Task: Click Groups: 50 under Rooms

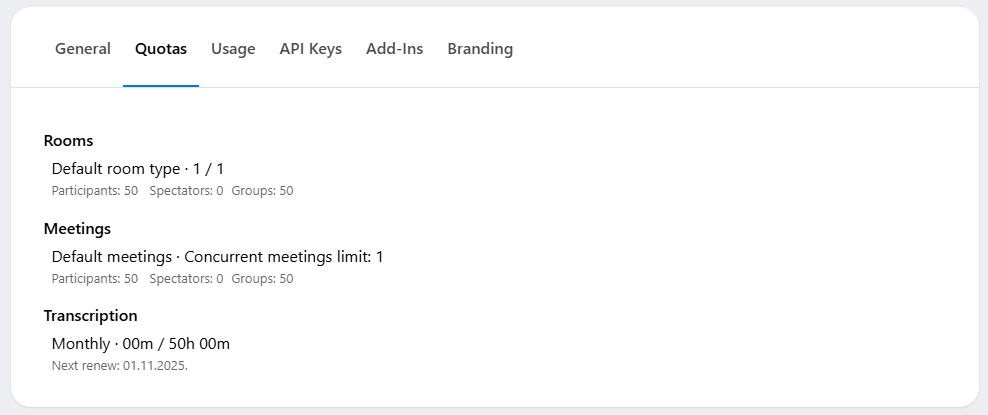Action: pyautogui.click(x=262, y=191)
